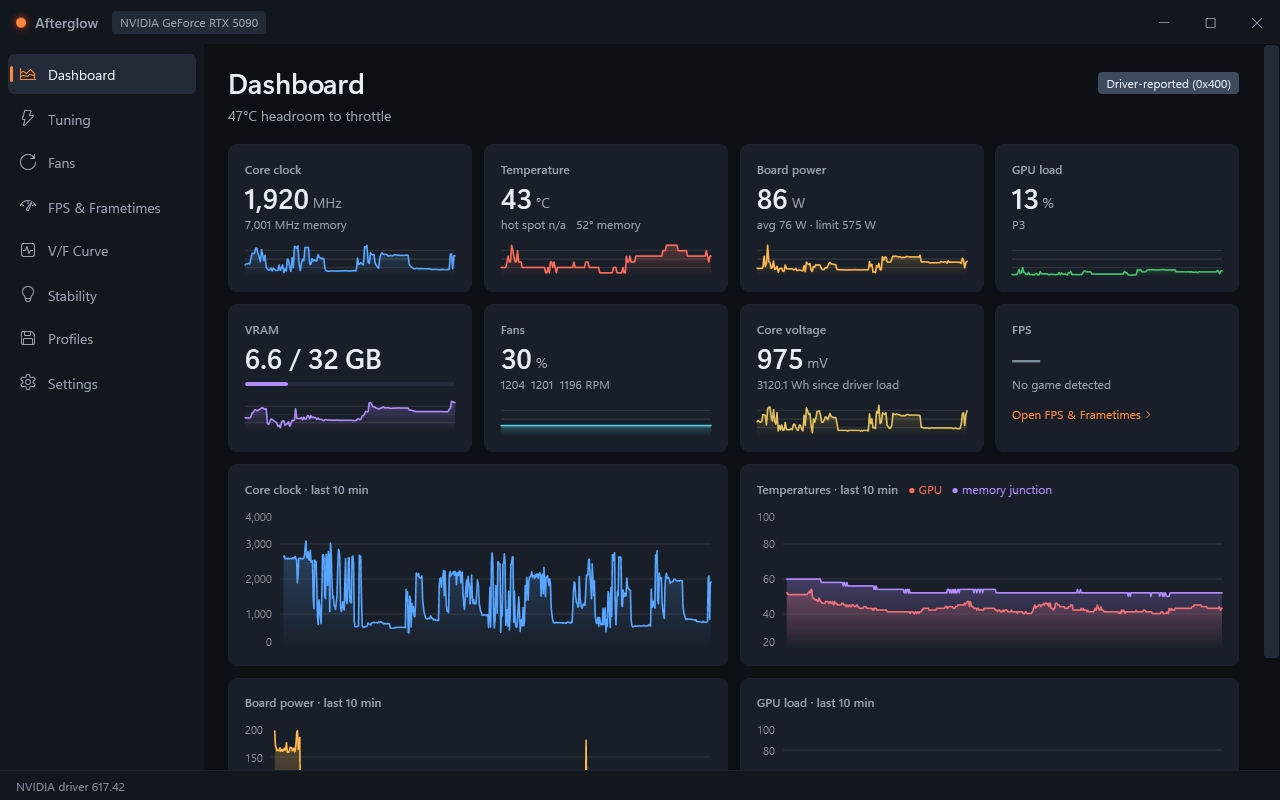Click '3120.1 Wh since driver load' text
This screenshot has width=1280, height=800.
(828, 385)
